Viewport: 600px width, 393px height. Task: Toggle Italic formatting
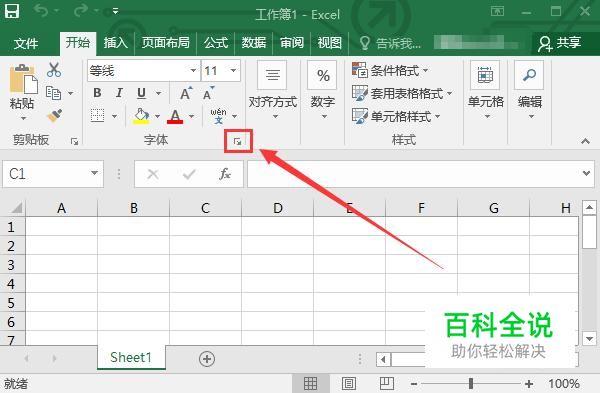coord(119,93)
